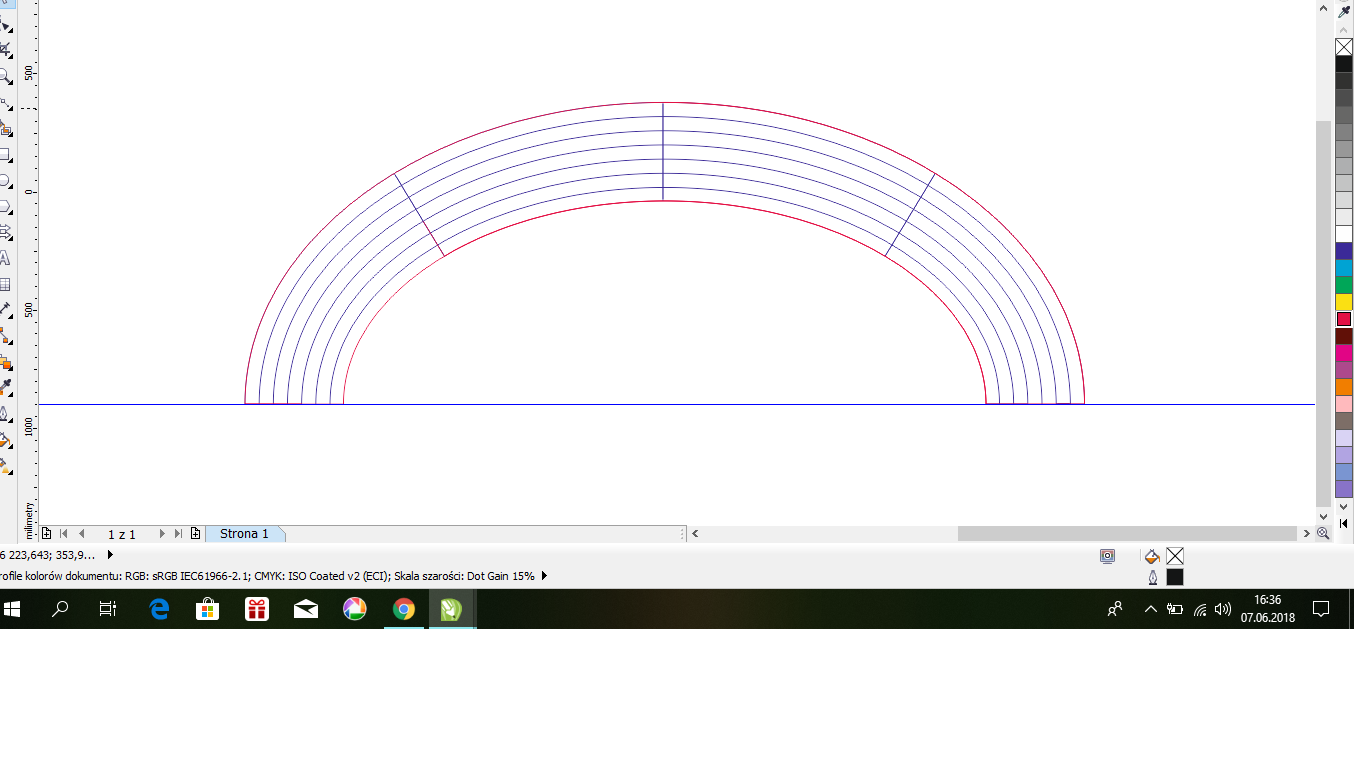Expand the cursor coordinates status flyout arrow
1366x768 pixels.
coord(110,554)
